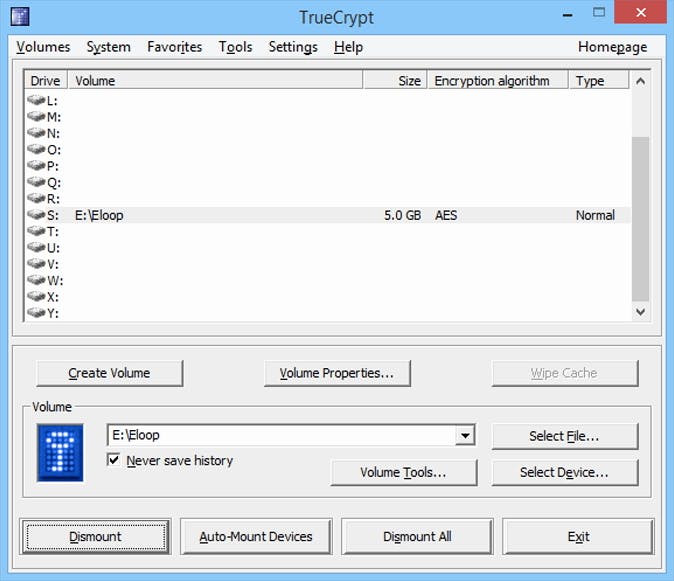Click Auto-Mount Devices button
The image size is (674, 581).
[x=256, y=536]
